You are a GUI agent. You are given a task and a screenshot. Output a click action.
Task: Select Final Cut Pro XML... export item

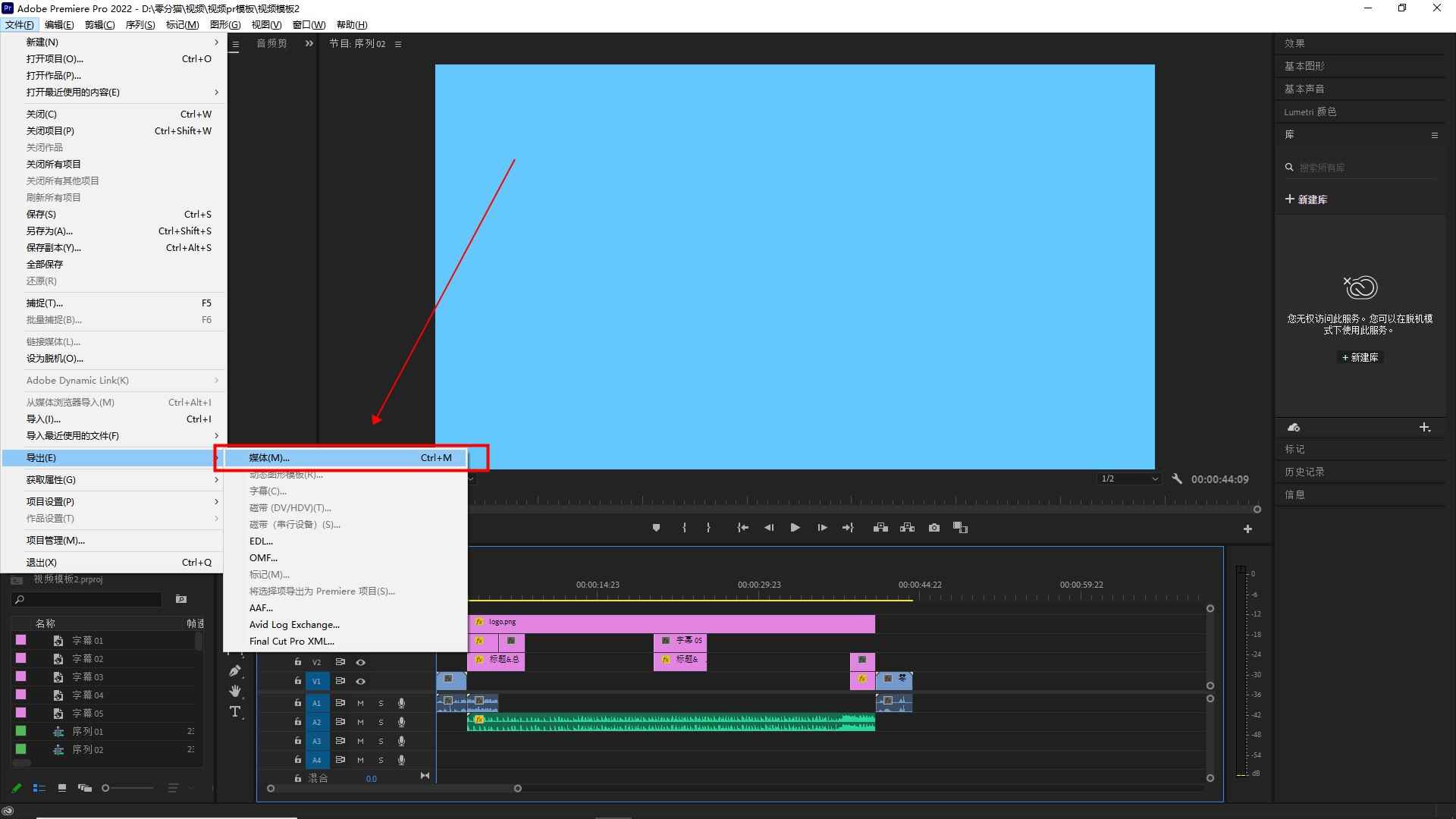pyautogui.click(x=291, y=642)
